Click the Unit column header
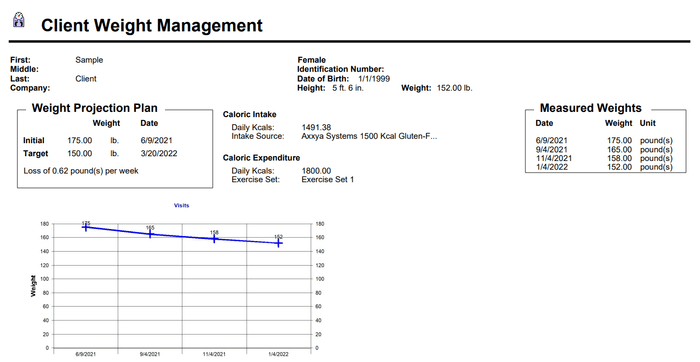Screen dimensions: 700x362 647,123
